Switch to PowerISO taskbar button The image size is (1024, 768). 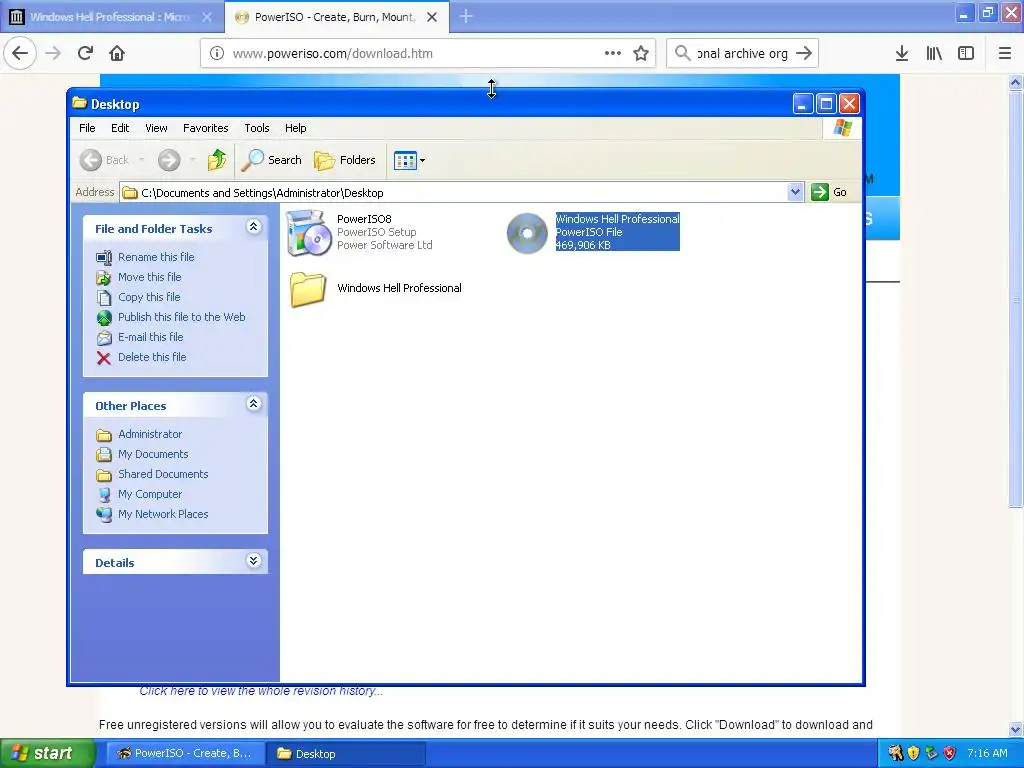tap(185, 753)
